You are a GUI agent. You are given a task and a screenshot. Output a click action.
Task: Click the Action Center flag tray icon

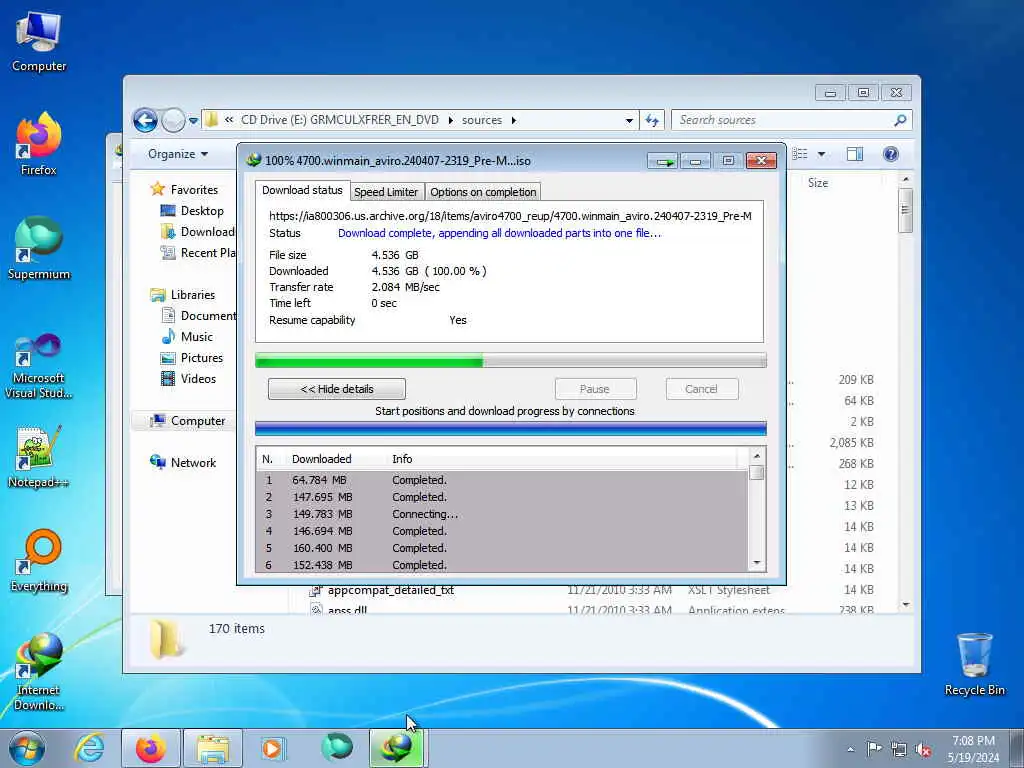[874, 749]
